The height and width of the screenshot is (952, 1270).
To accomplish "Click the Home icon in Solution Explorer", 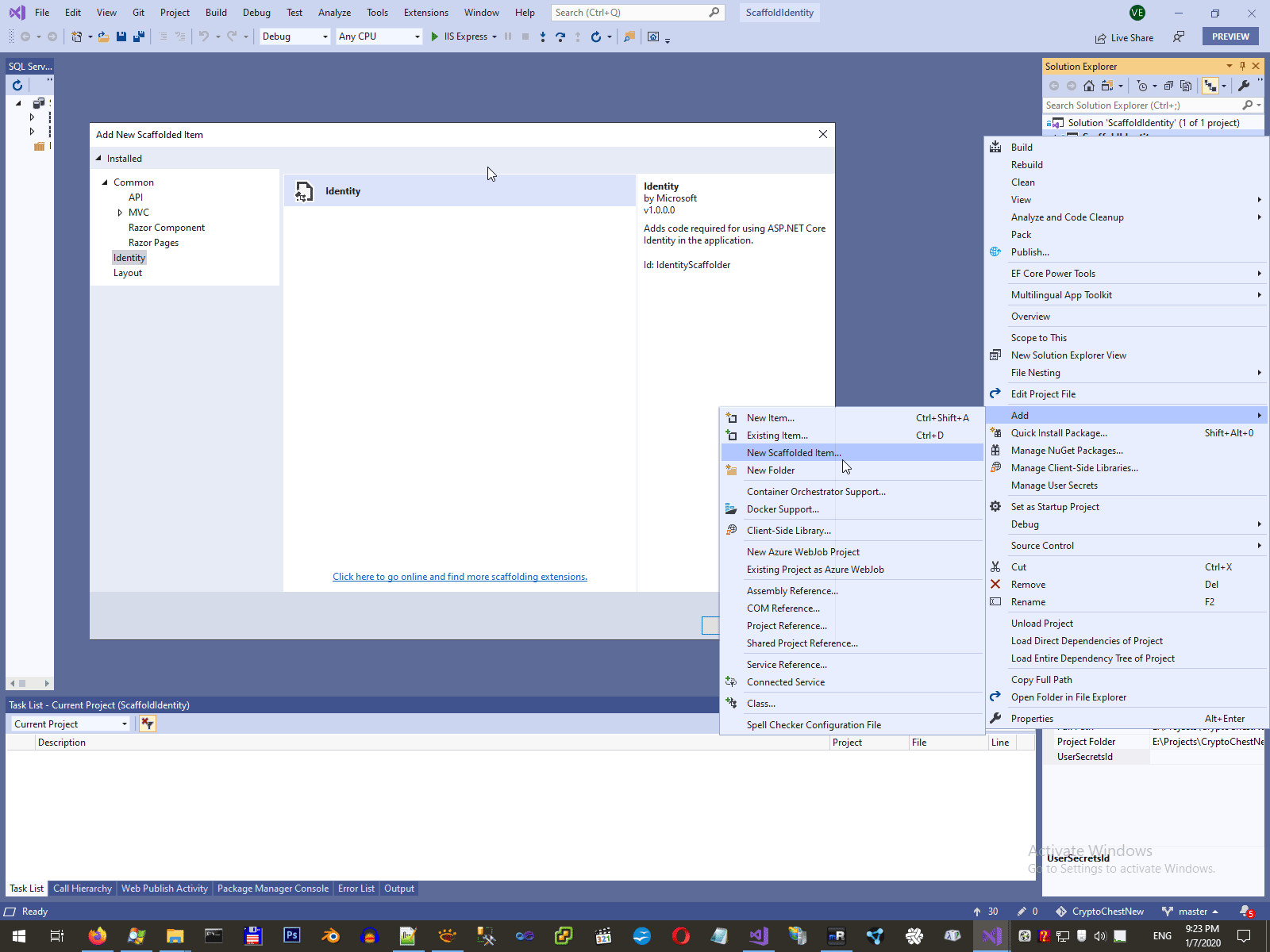I will click(x=1089, y=86).
